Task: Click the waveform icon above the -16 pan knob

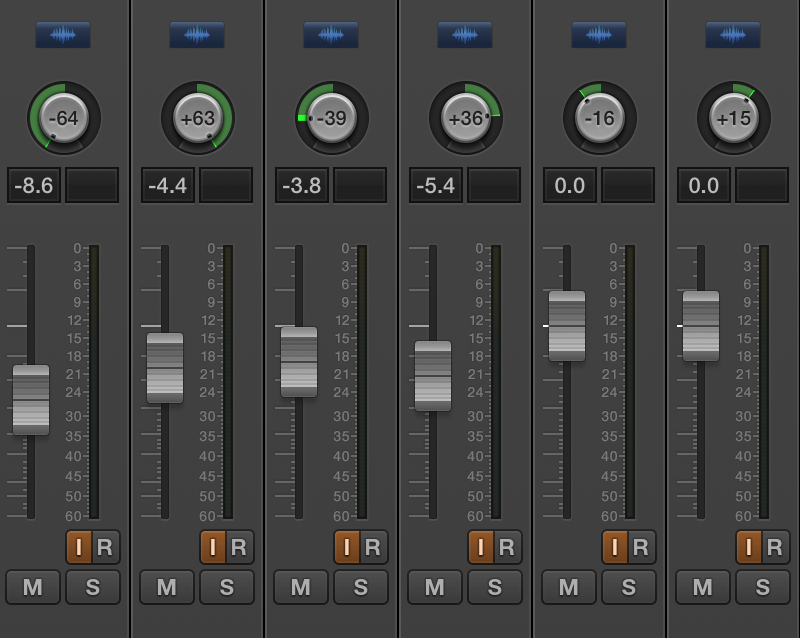Action: pyautogui.click(x=599, y=35)
